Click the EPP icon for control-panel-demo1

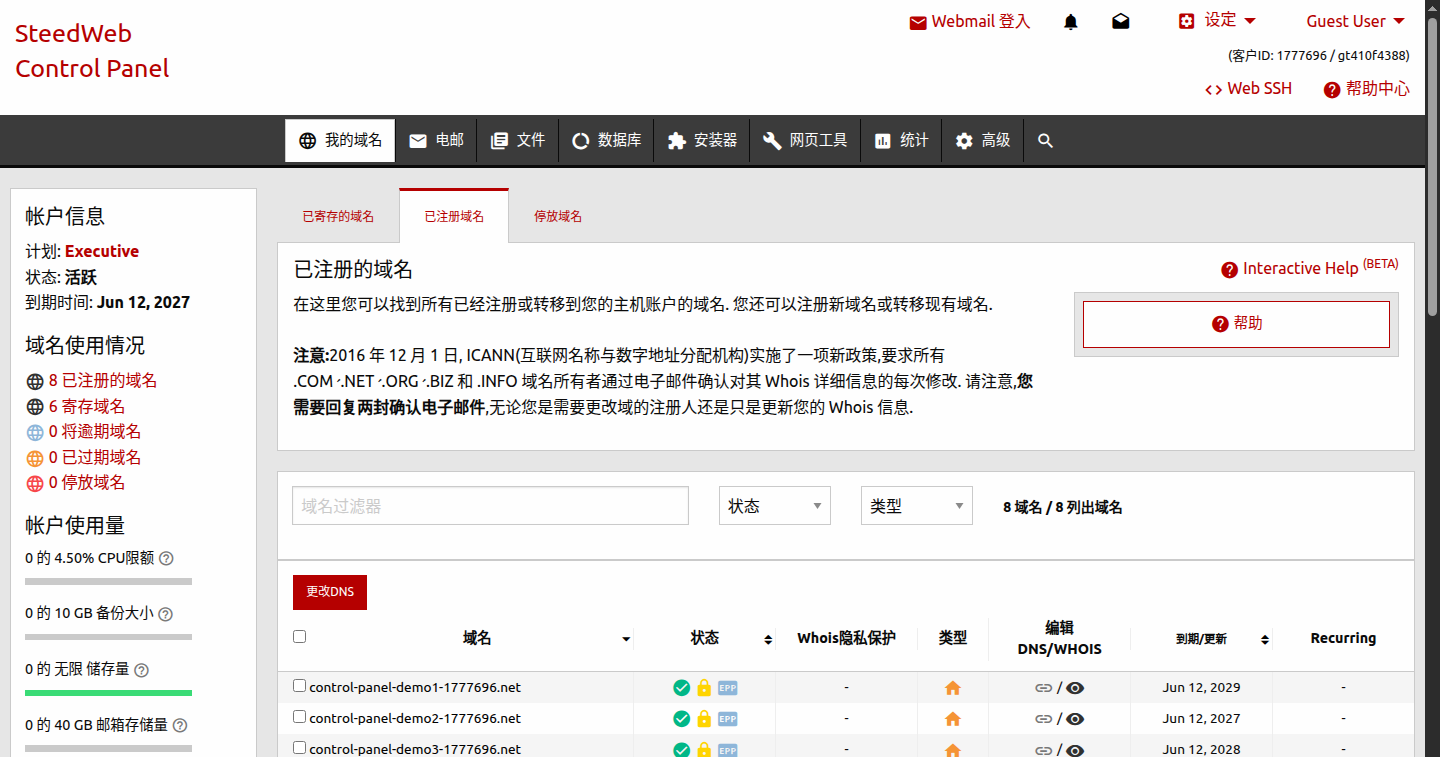[728, 688]
